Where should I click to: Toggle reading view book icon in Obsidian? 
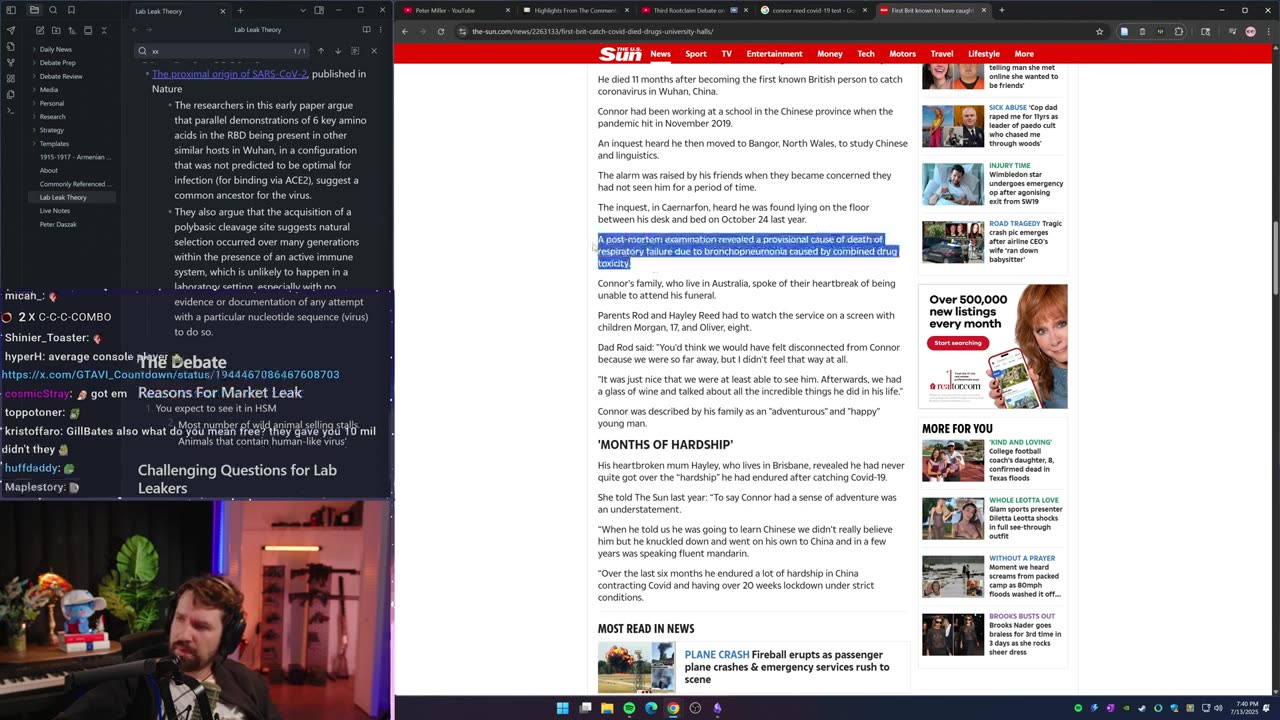coord(366,30)
